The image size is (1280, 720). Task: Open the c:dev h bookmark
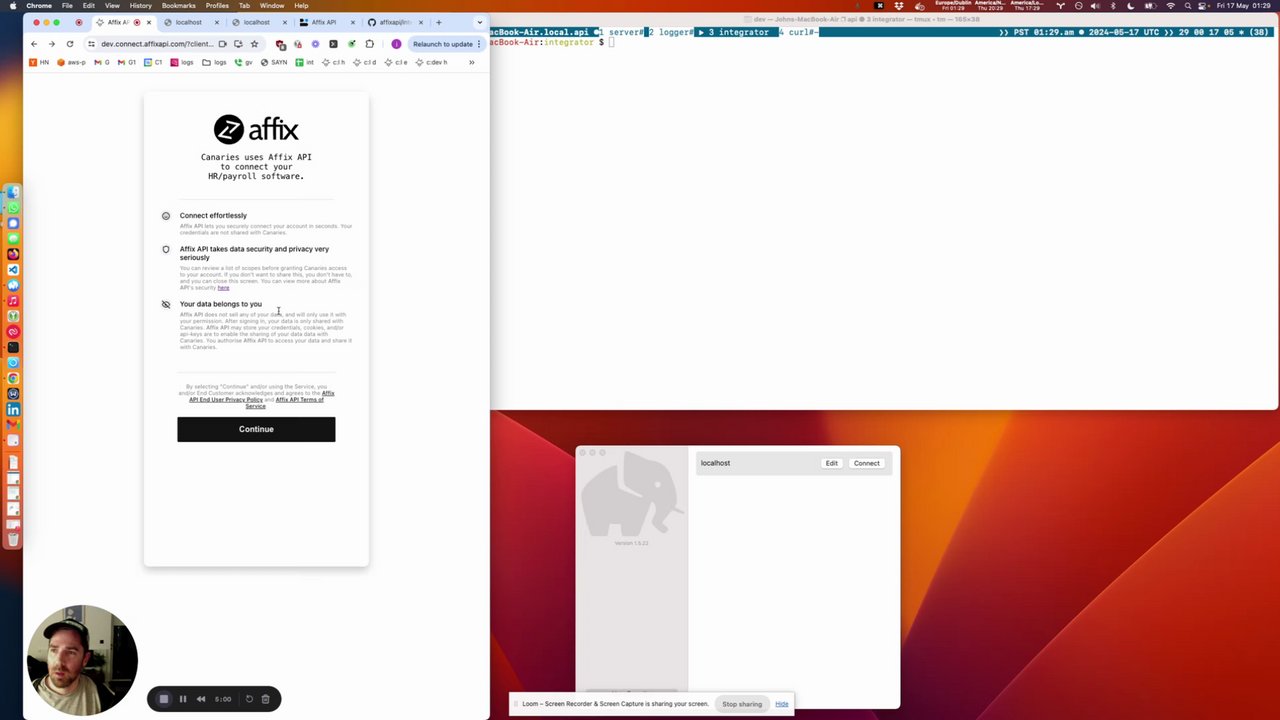point(431,62)
